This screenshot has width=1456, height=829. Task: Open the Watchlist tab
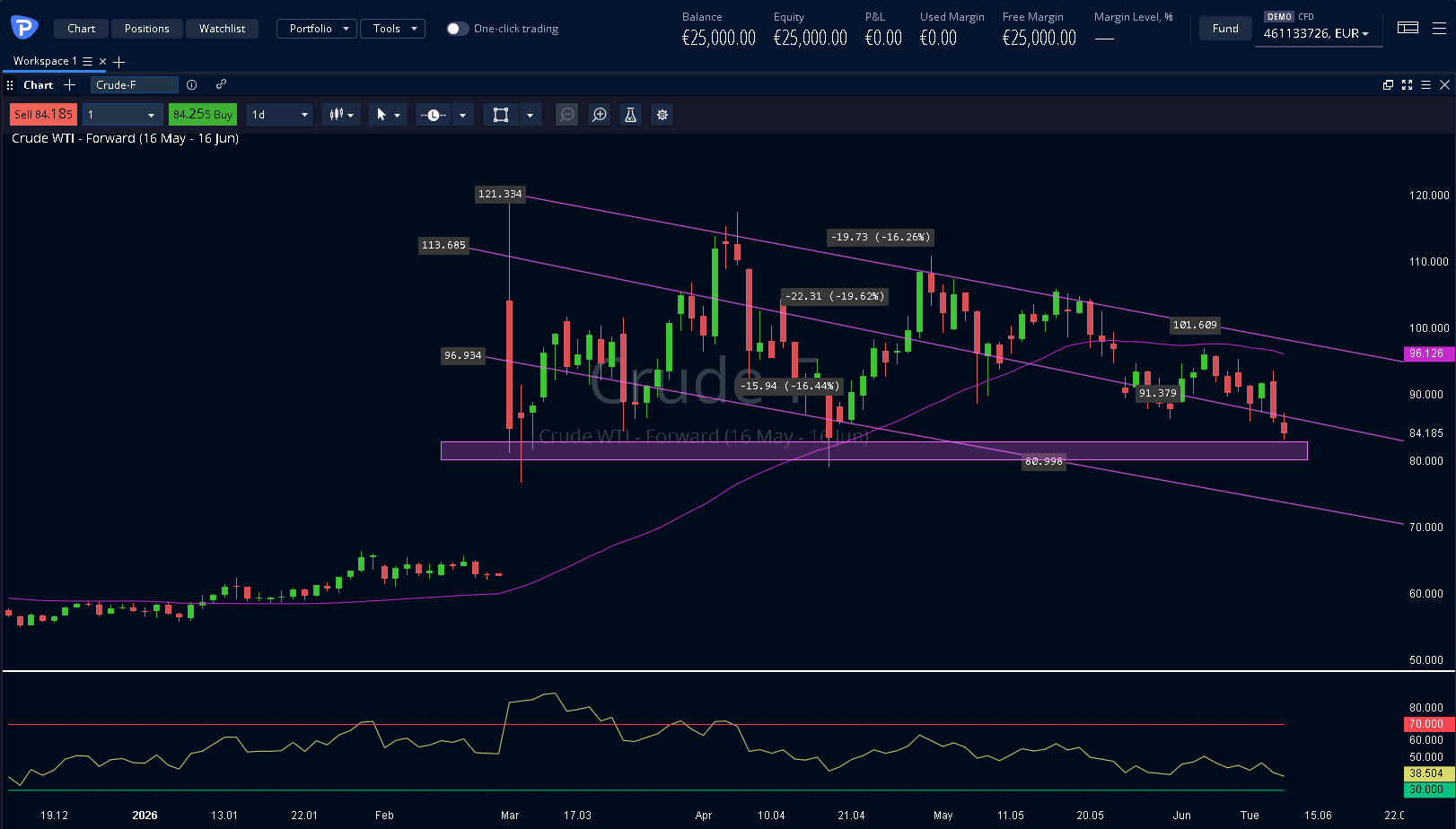click(x=222, y=29)
